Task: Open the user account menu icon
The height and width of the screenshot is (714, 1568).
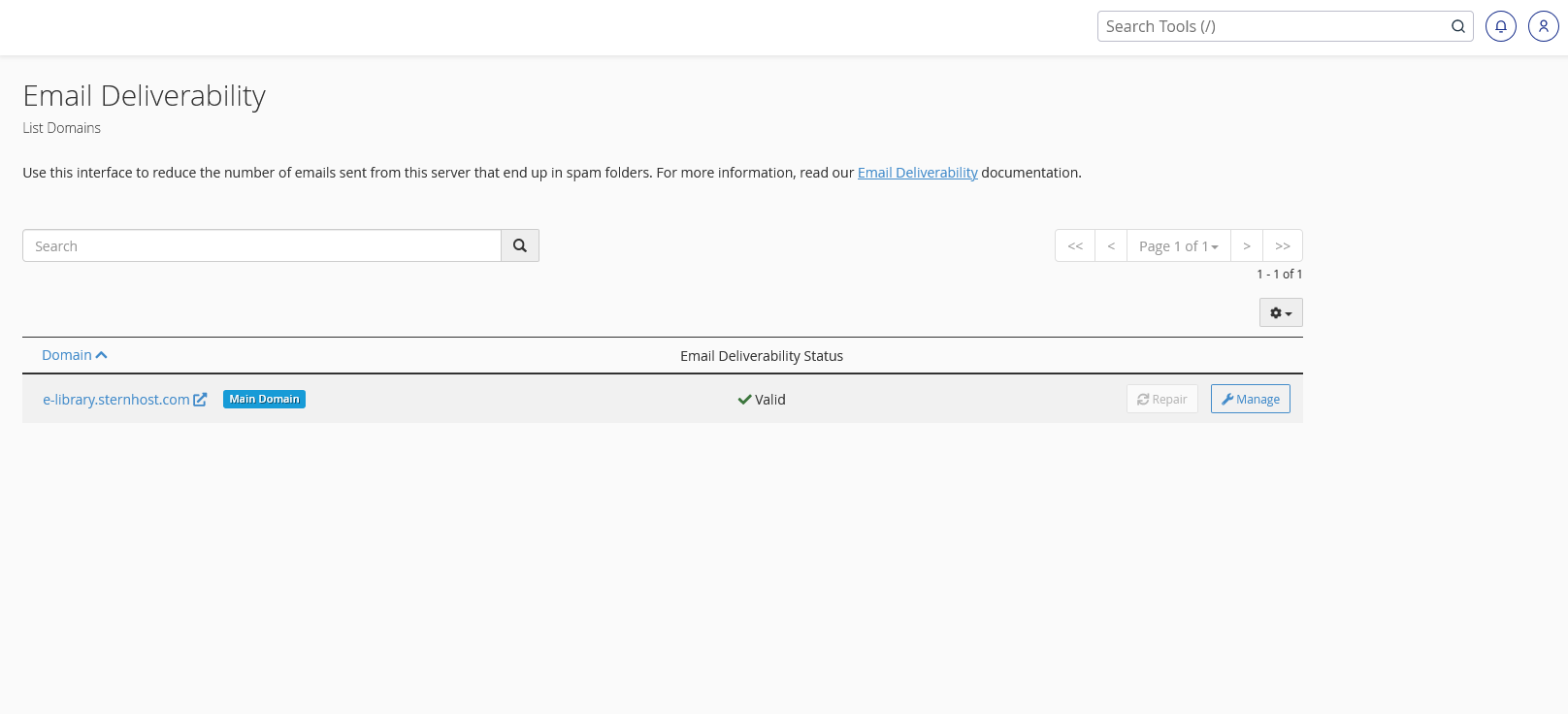Action: coord(1543,26)
